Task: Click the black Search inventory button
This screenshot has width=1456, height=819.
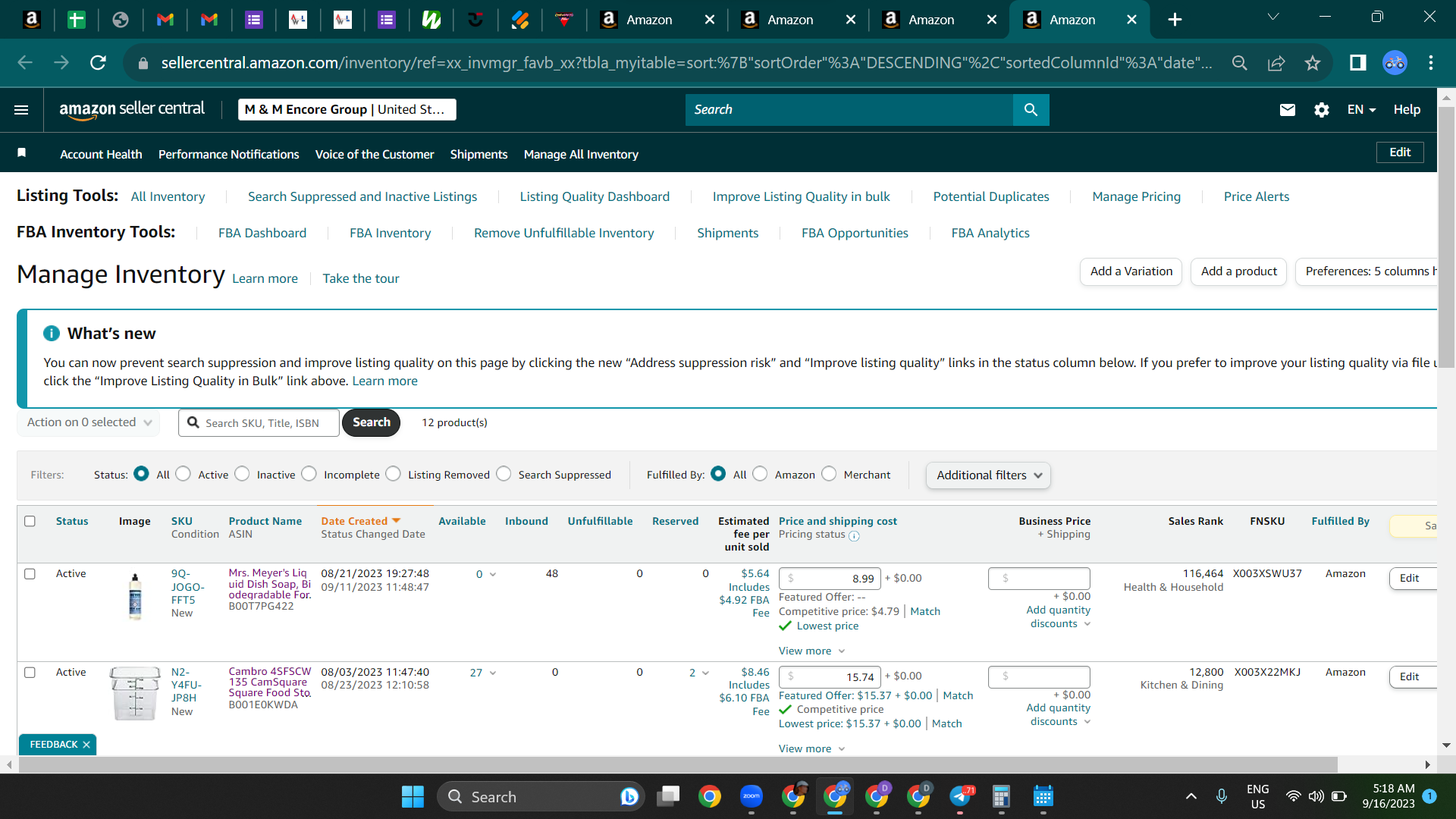Action: coord(371,422)
